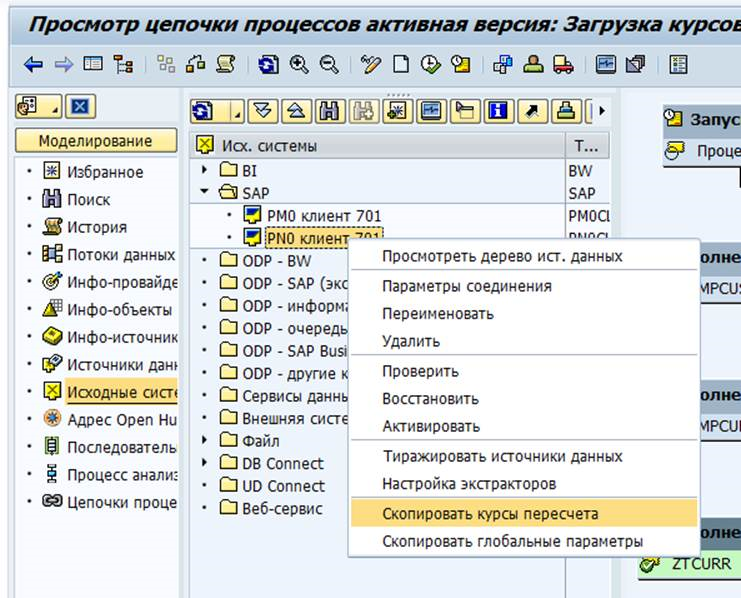Click the zoom in magnifier icon
The image size is (741, 598).
299,64
